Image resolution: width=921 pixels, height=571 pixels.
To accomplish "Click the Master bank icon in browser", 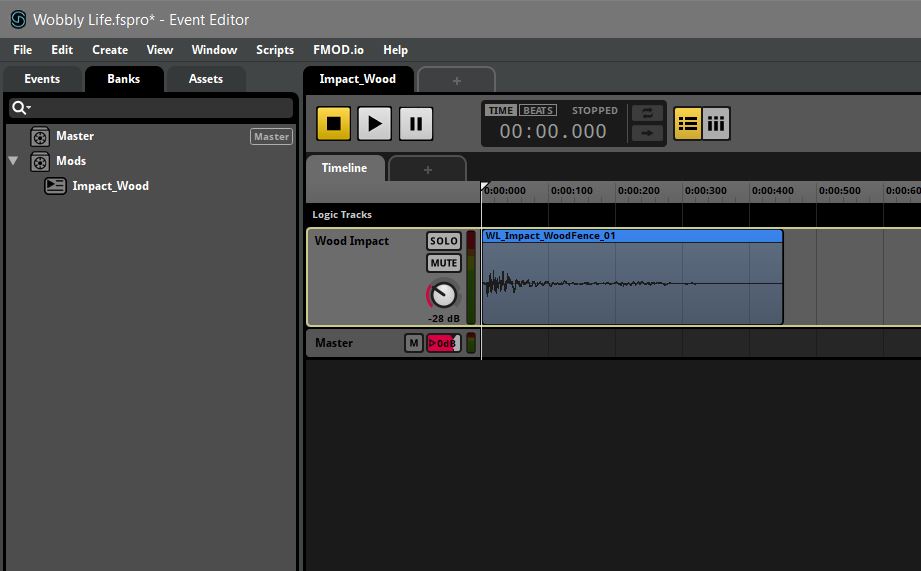I will (40, 136).
